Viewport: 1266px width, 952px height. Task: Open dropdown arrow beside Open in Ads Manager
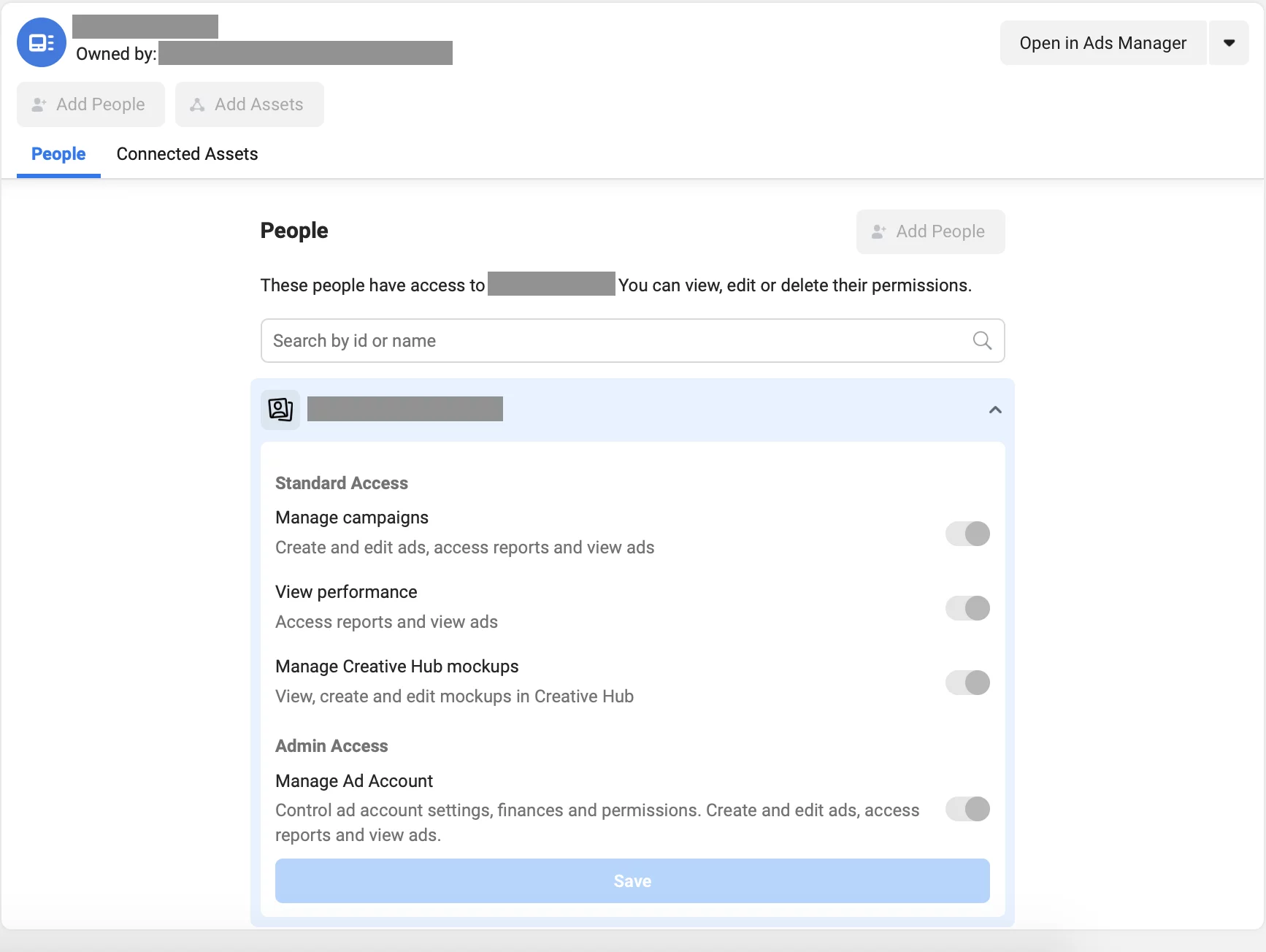(1229, 43)
